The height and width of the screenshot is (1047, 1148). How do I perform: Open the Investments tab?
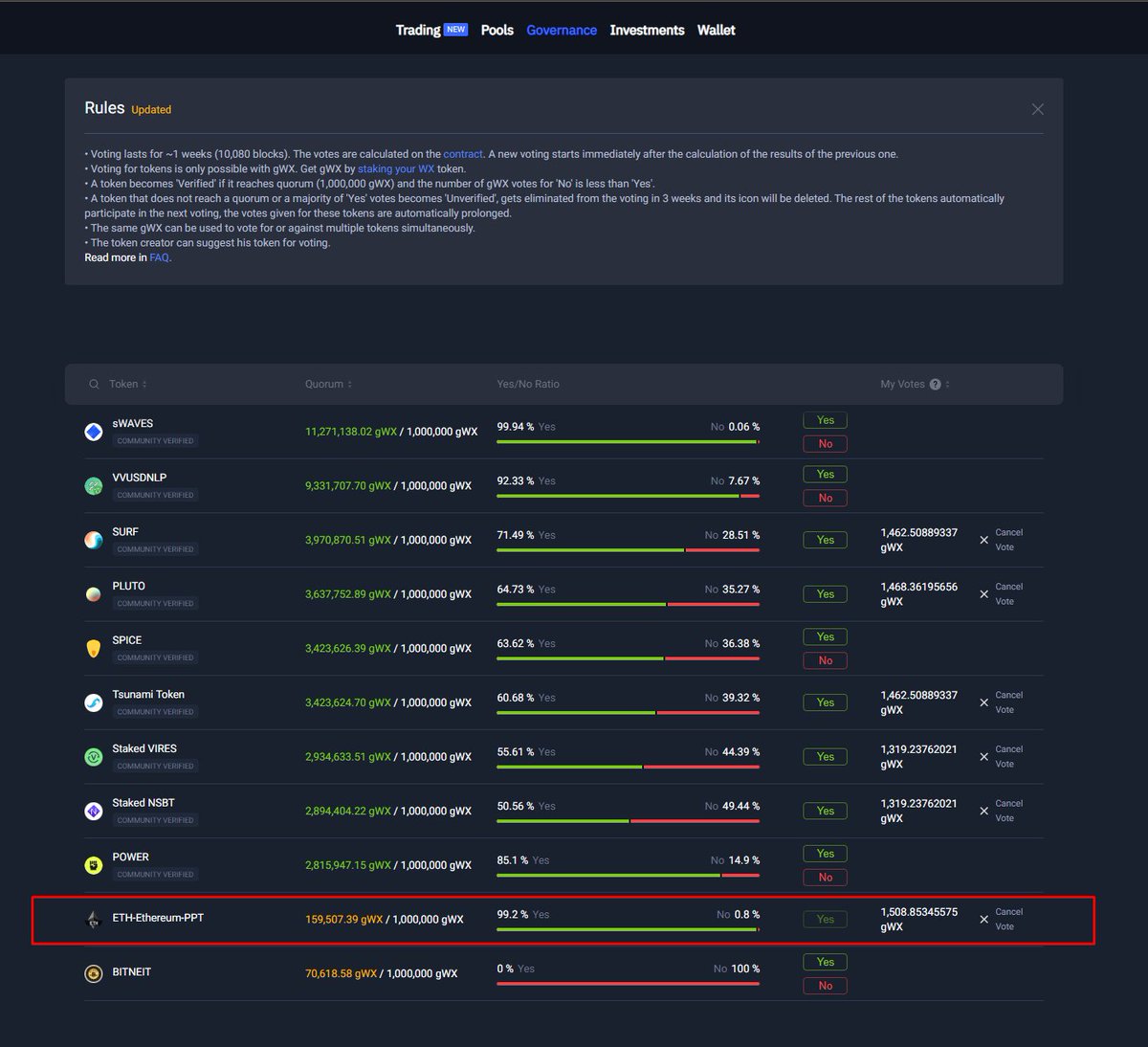[x=647, y=31]
